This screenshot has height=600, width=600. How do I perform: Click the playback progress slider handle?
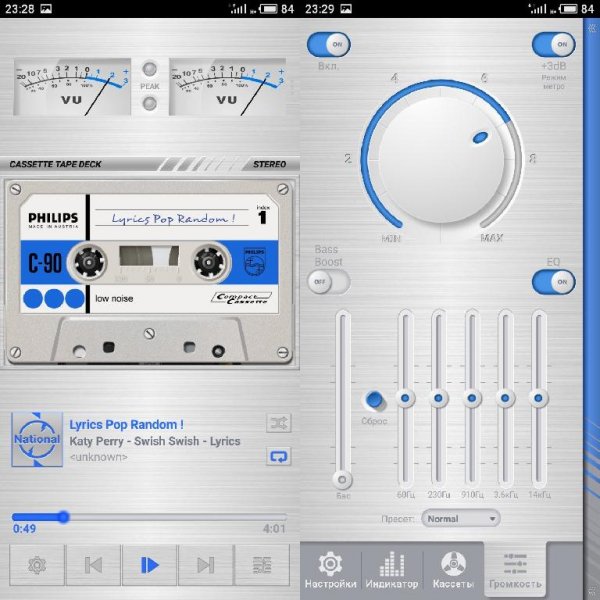64,517
